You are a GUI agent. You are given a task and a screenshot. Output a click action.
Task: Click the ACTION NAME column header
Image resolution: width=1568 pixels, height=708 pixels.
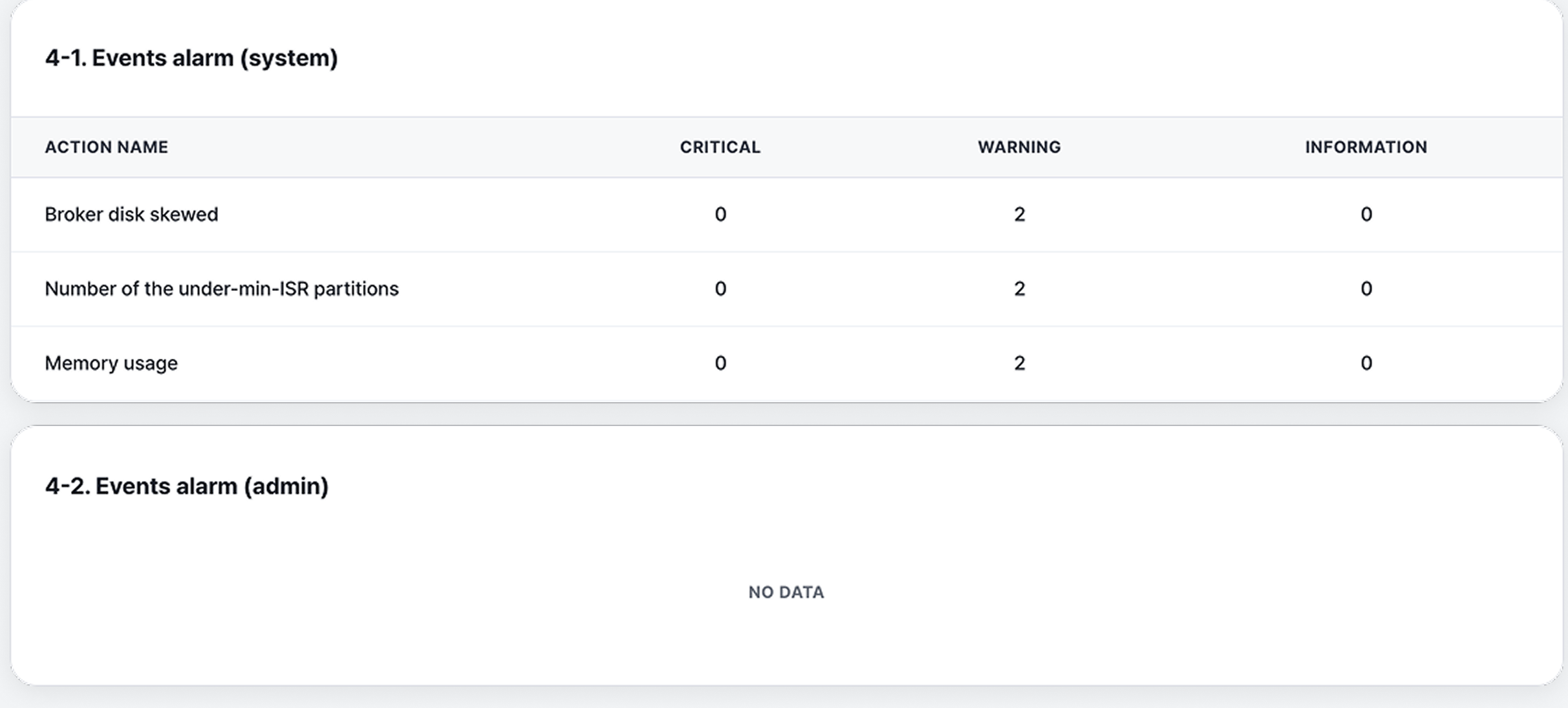[106, 147]
